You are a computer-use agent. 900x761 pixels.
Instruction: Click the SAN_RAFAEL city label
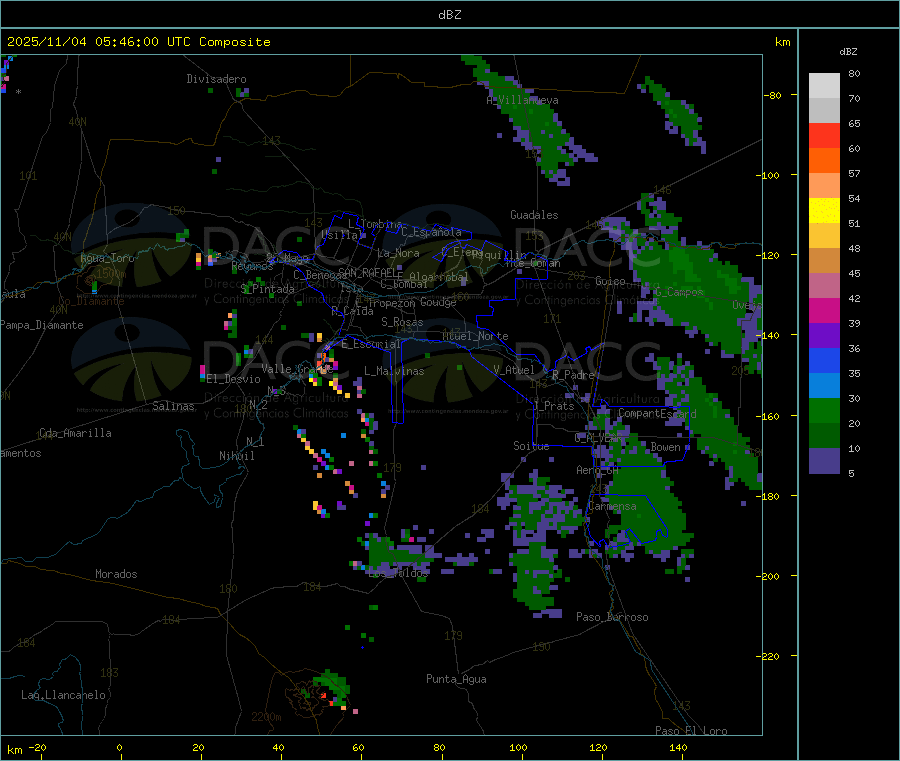370,272
